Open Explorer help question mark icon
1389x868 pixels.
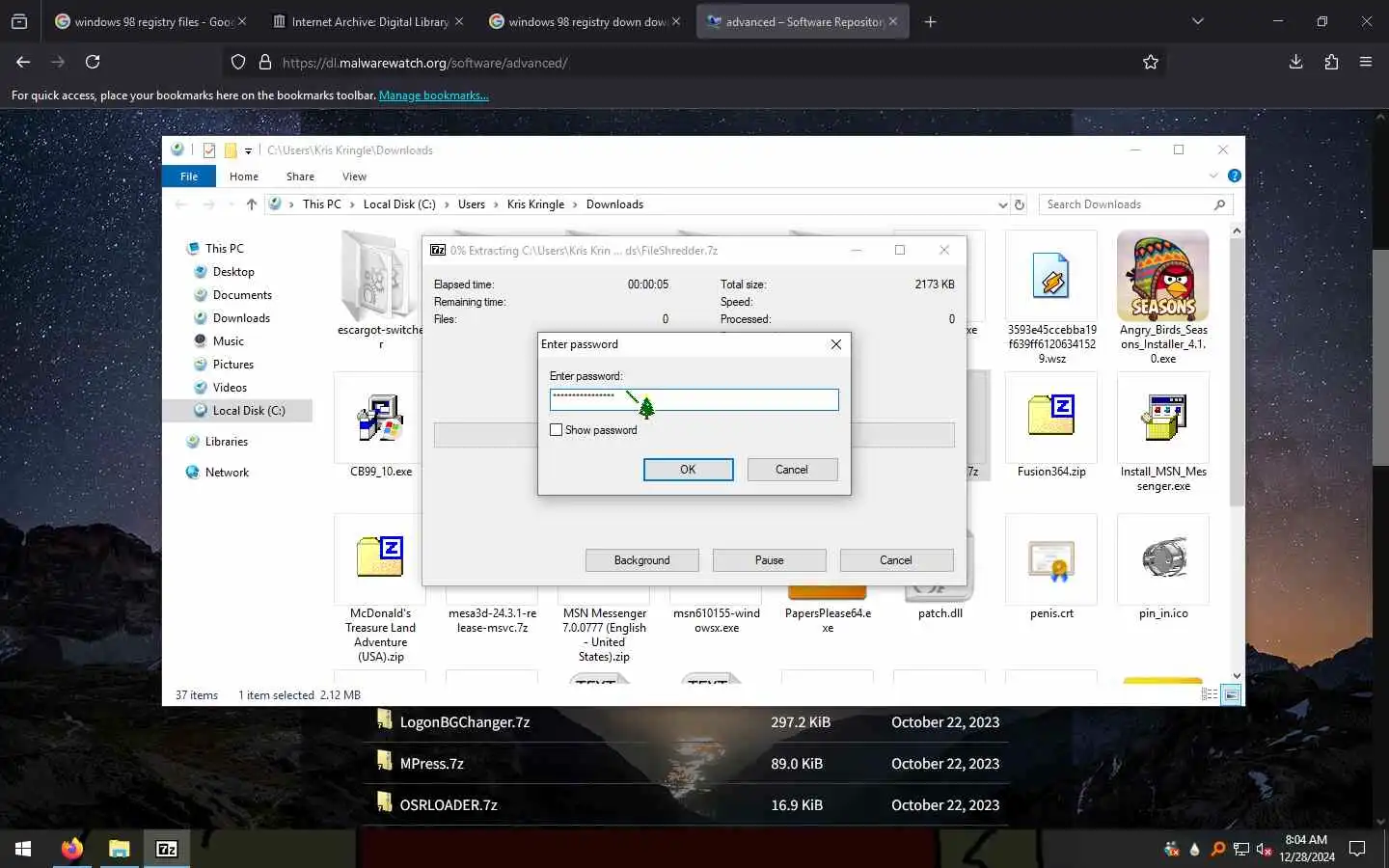click(1234, 176)
